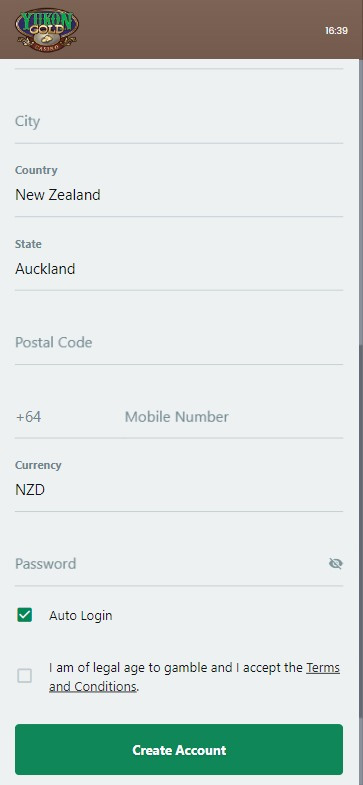Uncheck the Auto Login checkbox
Screen dimensions: 363x785
(x=25, y=615)
